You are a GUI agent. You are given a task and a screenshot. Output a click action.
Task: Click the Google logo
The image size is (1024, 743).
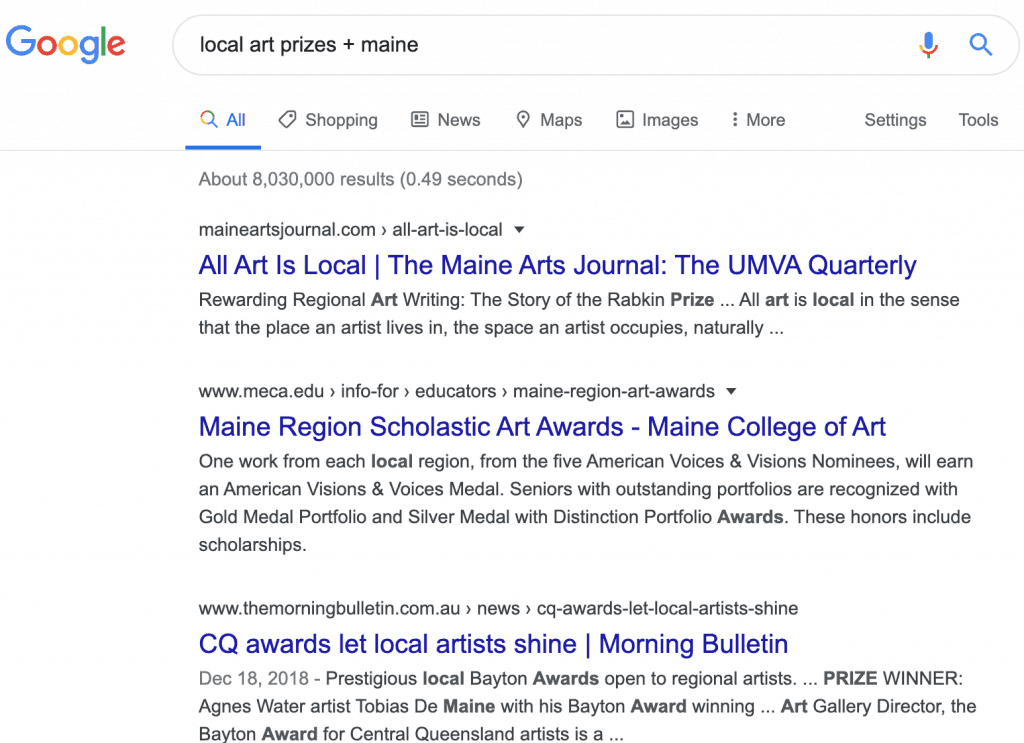65,44
